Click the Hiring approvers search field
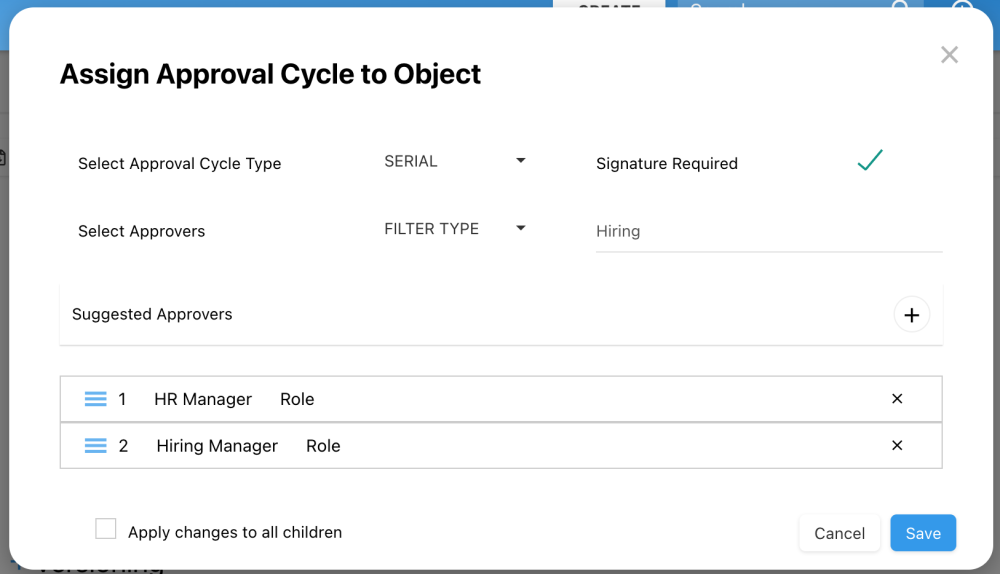The image size is (1000, 574). click(x=768, y=231)
